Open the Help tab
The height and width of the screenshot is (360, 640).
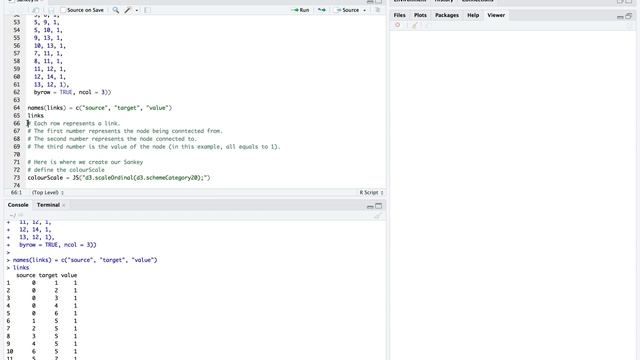tap(473, 15)
